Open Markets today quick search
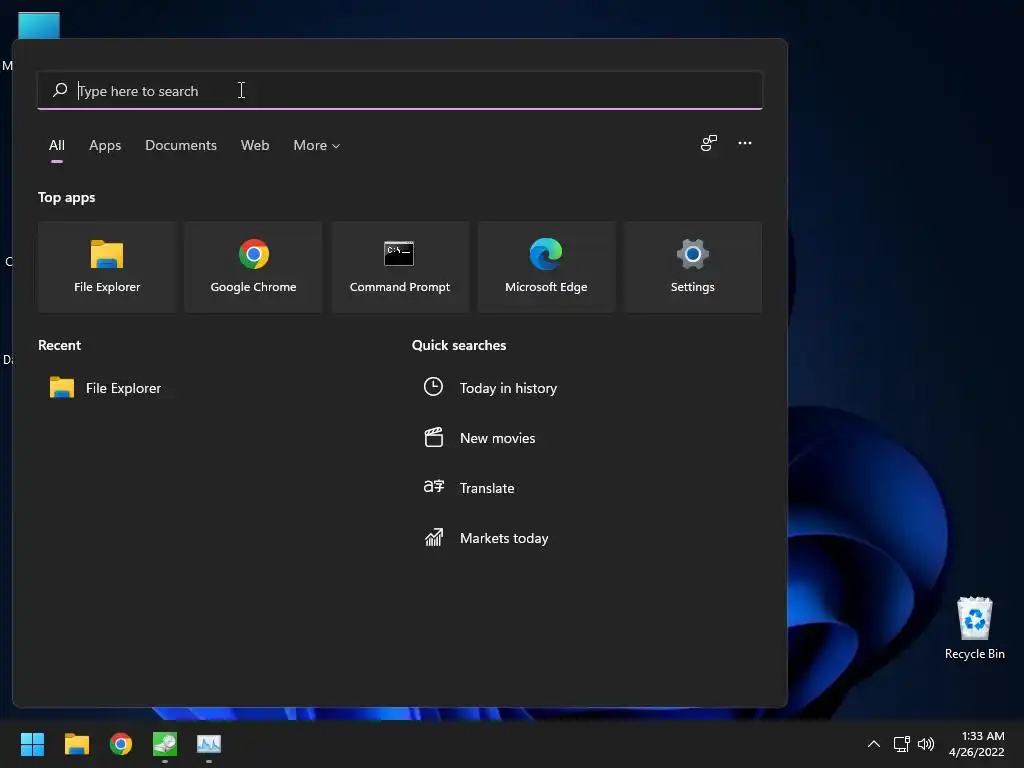Image resolution: width=1024 pixels, height=768 pixels. click(504, 538)
